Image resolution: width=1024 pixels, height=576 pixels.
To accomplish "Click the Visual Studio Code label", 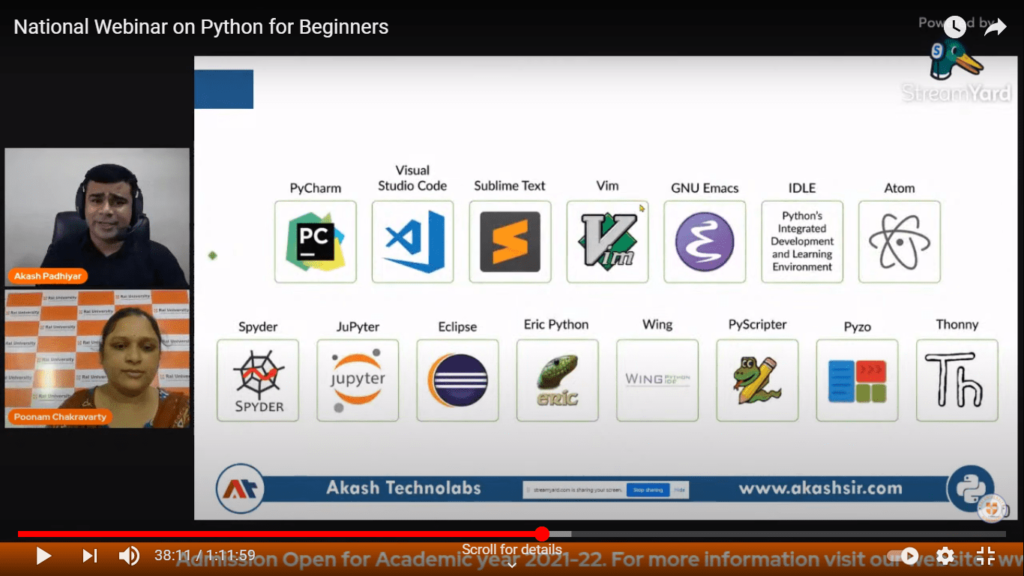I will pos(412,178).
